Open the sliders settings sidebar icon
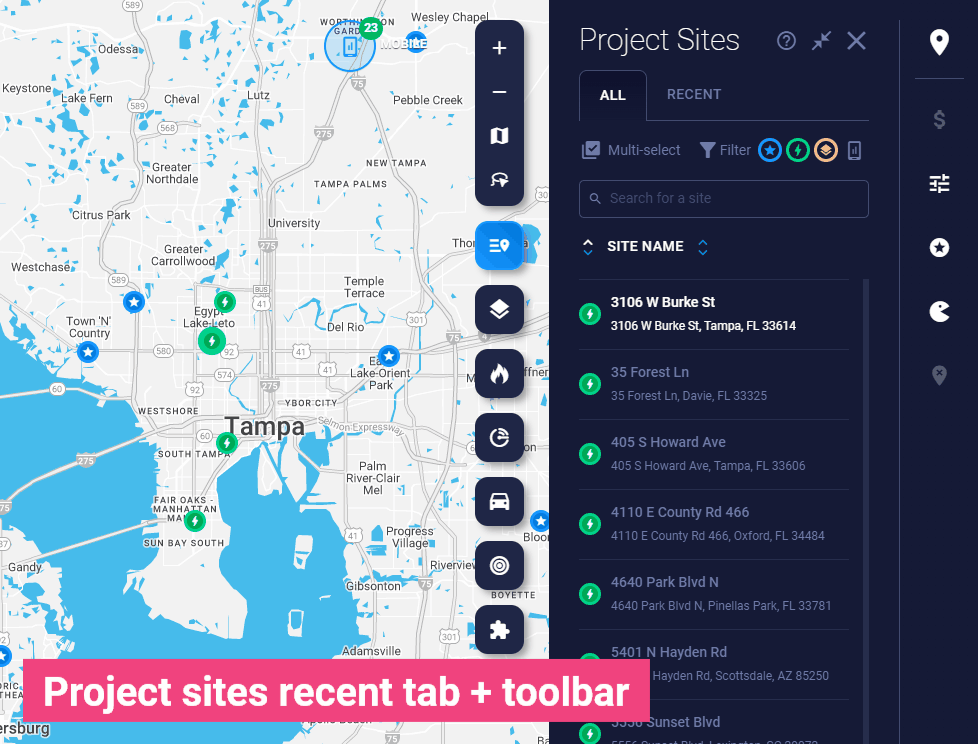The width and height of the screenshot is (978, 744). [939, 183]
